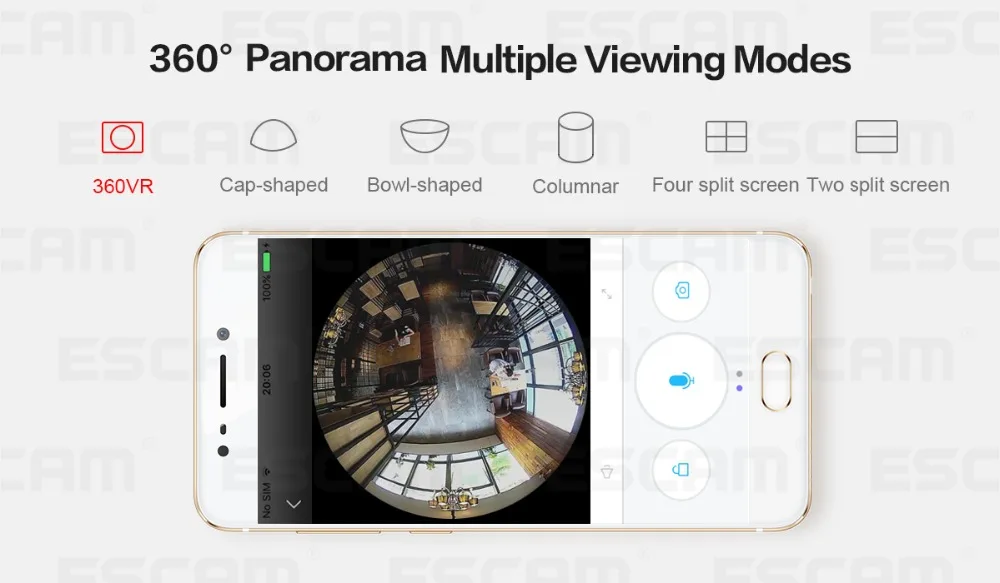This screenshot has width=1000, height=583.
Task: Select the two split screen icon
Action: [x=876, y=137]
